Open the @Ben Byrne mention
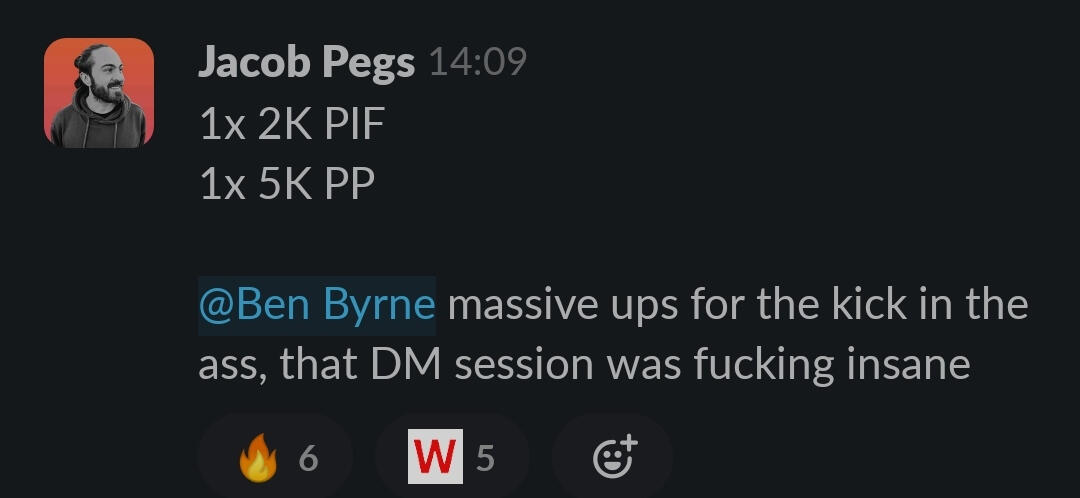Viewport: 1080px width, 498px height. [317, 306]
